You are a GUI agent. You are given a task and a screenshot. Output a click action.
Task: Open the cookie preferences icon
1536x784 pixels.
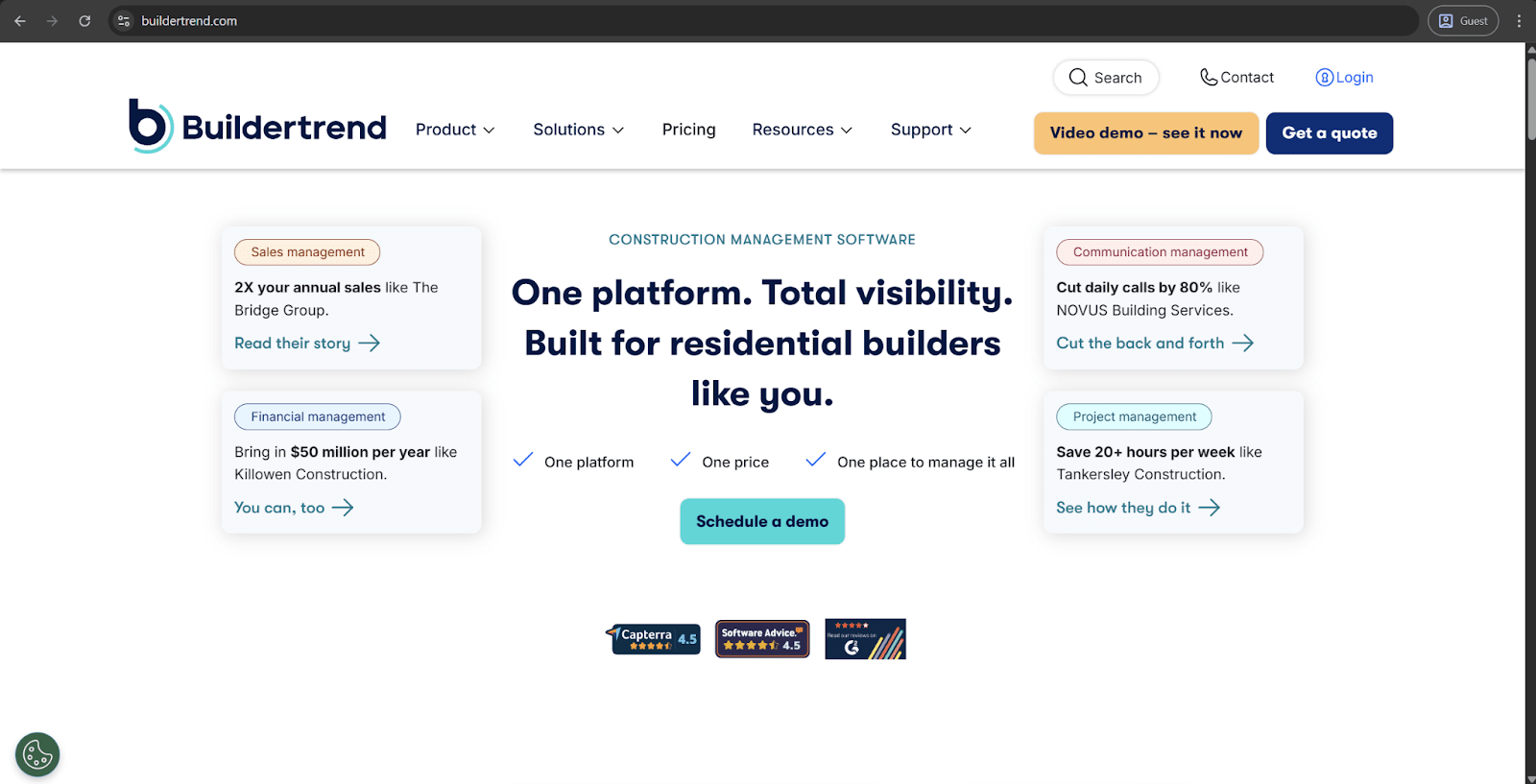click(37, 754)
